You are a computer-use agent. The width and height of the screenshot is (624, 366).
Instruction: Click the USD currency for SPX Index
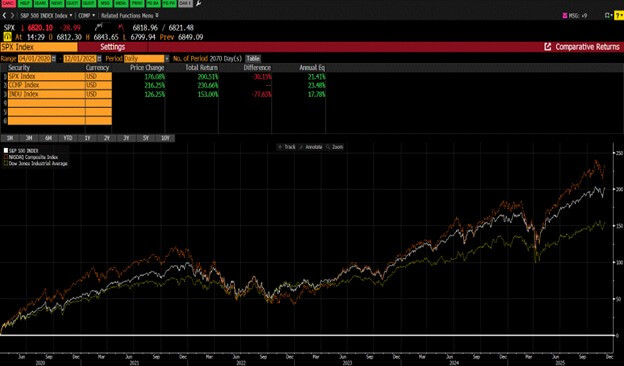[x=98, y=76]
